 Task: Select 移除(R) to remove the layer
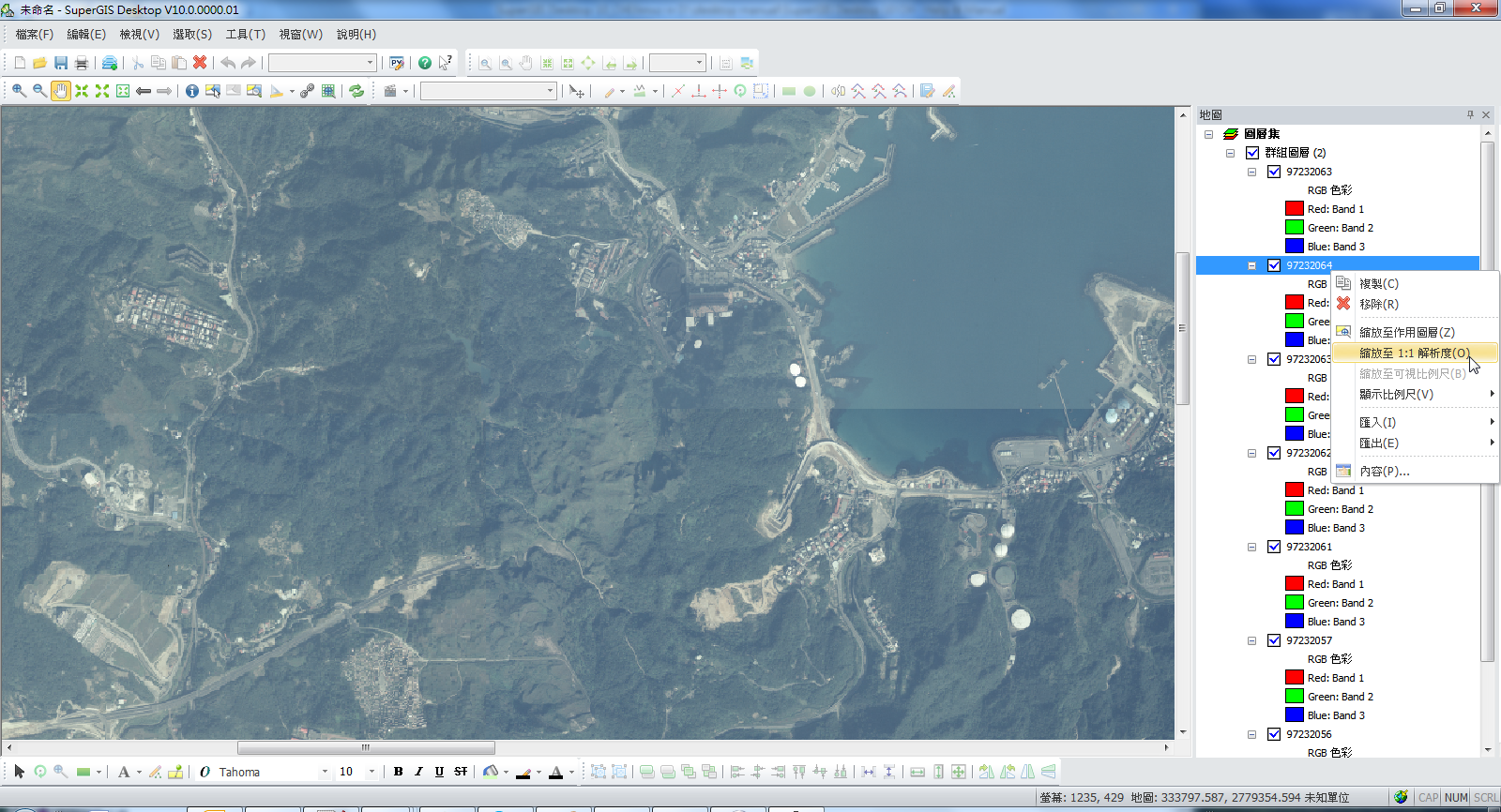point(1378,304)
